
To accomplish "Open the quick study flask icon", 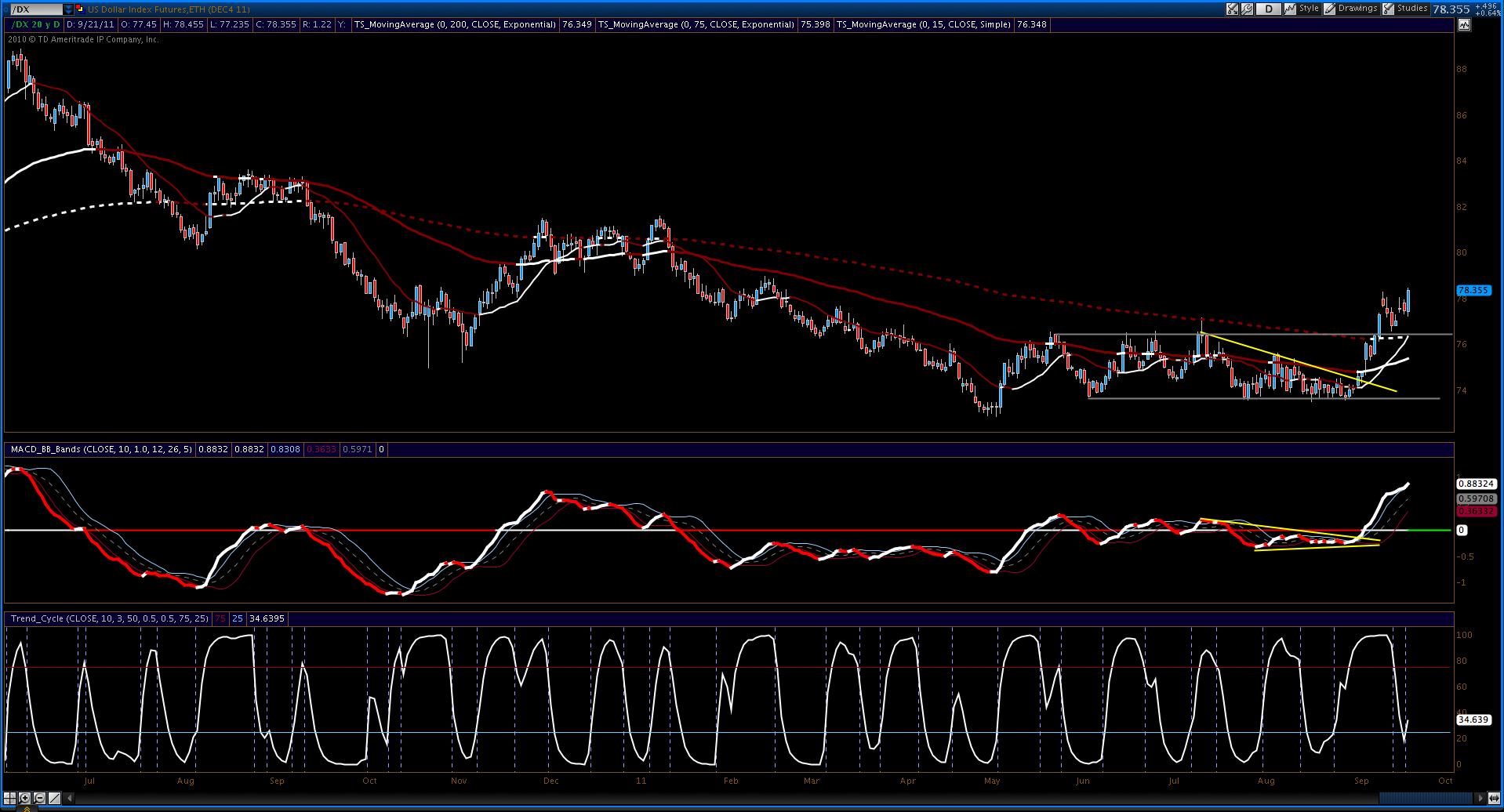I will pyautogui.click(x=1232, y=9).
